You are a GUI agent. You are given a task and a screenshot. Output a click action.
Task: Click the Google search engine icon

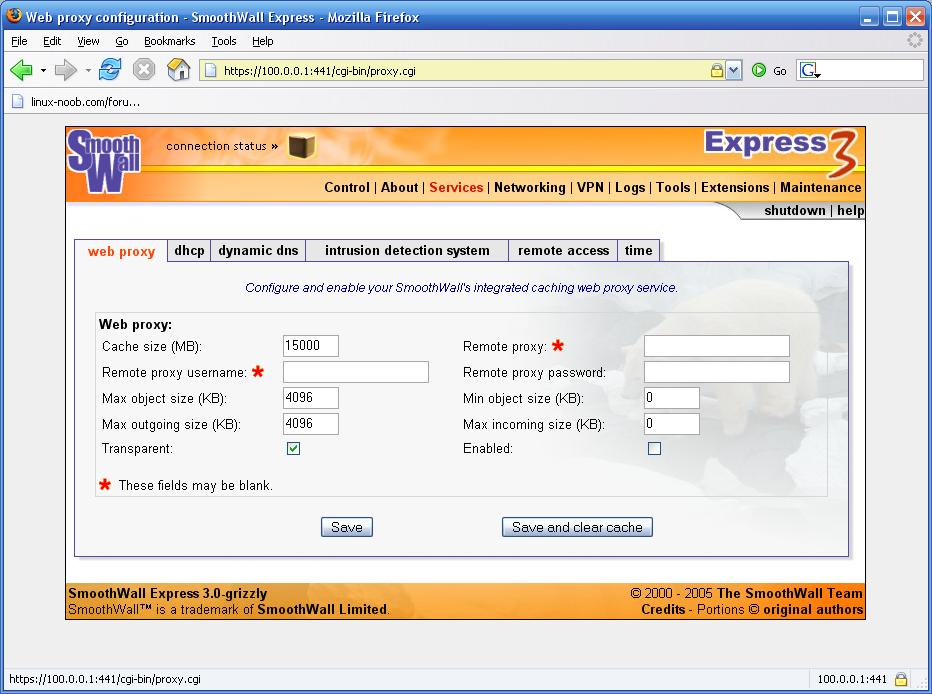810,71
